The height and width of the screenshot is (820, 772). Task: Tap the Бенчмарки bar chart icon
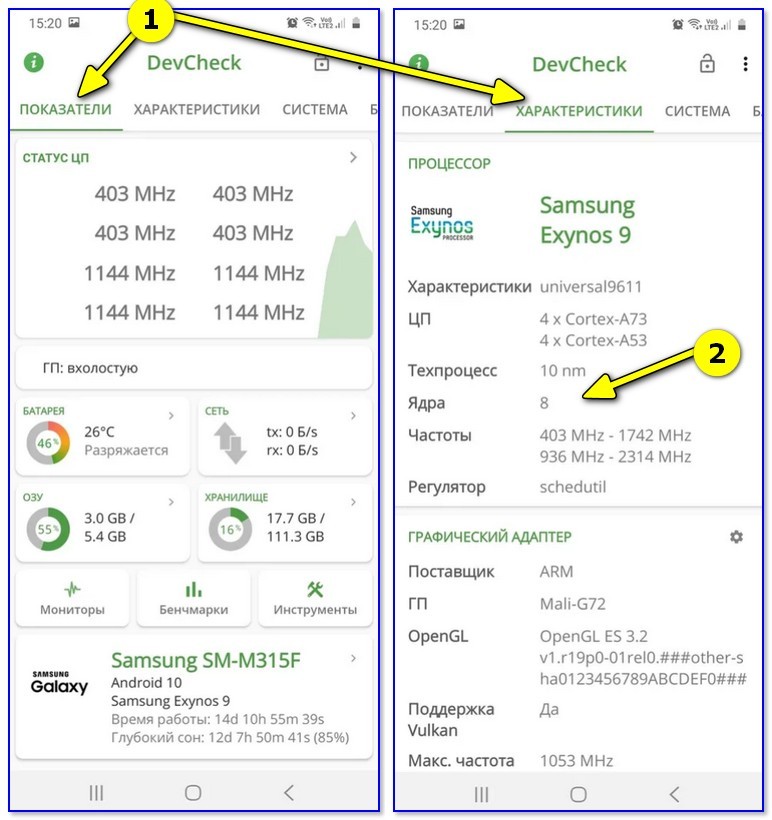[x=194, y=589]
